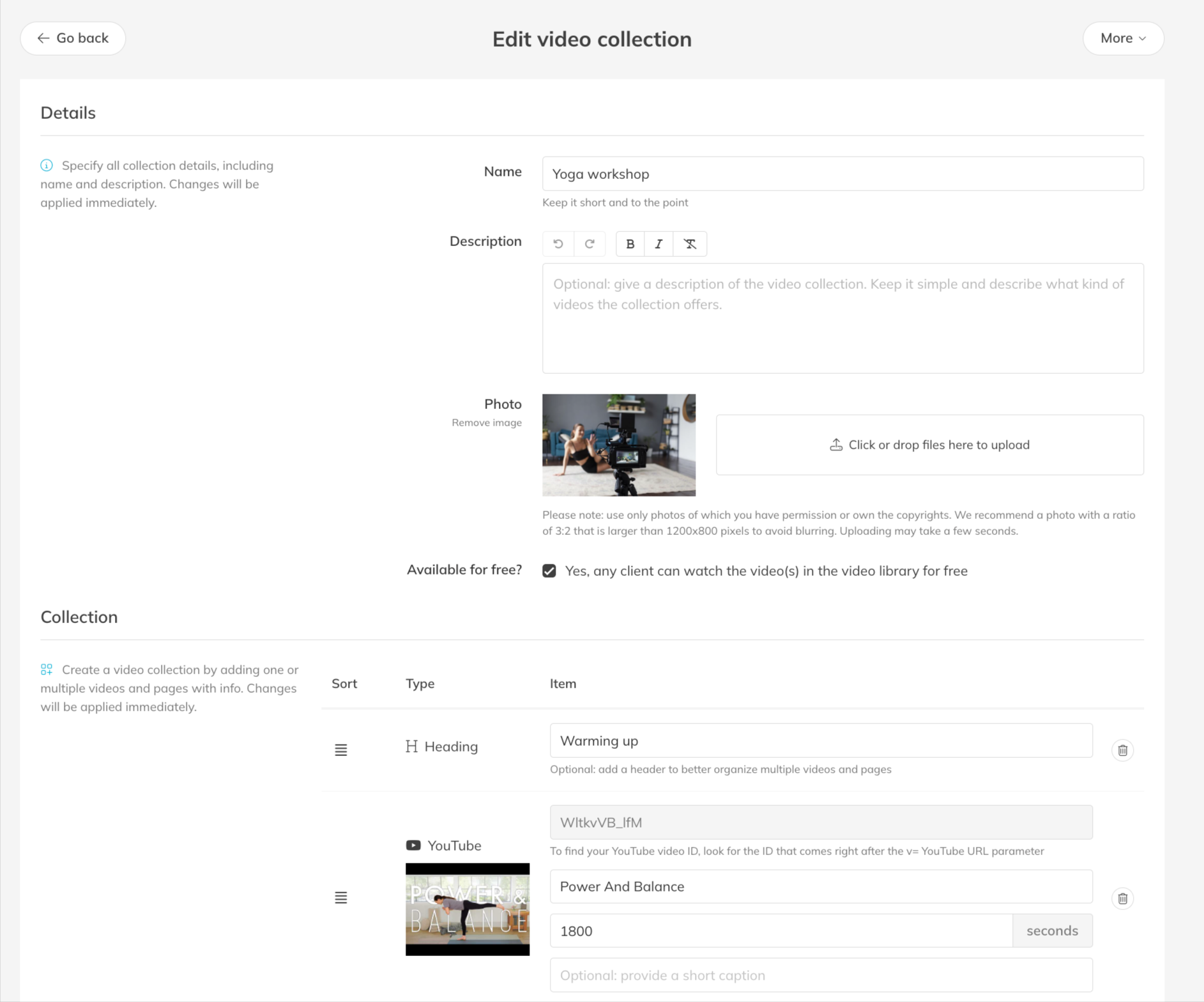Click the undo icon in description toolbar
Viewport: 1204px width, 1002px height.
[558, 244]
